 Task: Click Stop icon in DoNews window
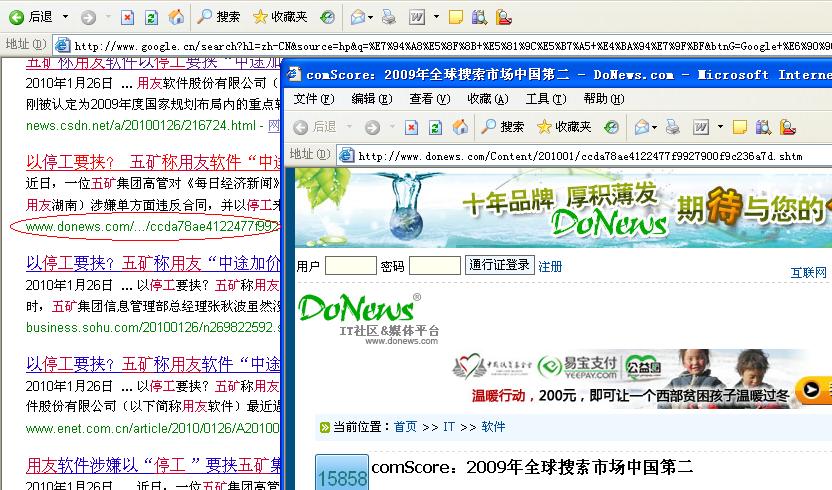pos(411,127)
